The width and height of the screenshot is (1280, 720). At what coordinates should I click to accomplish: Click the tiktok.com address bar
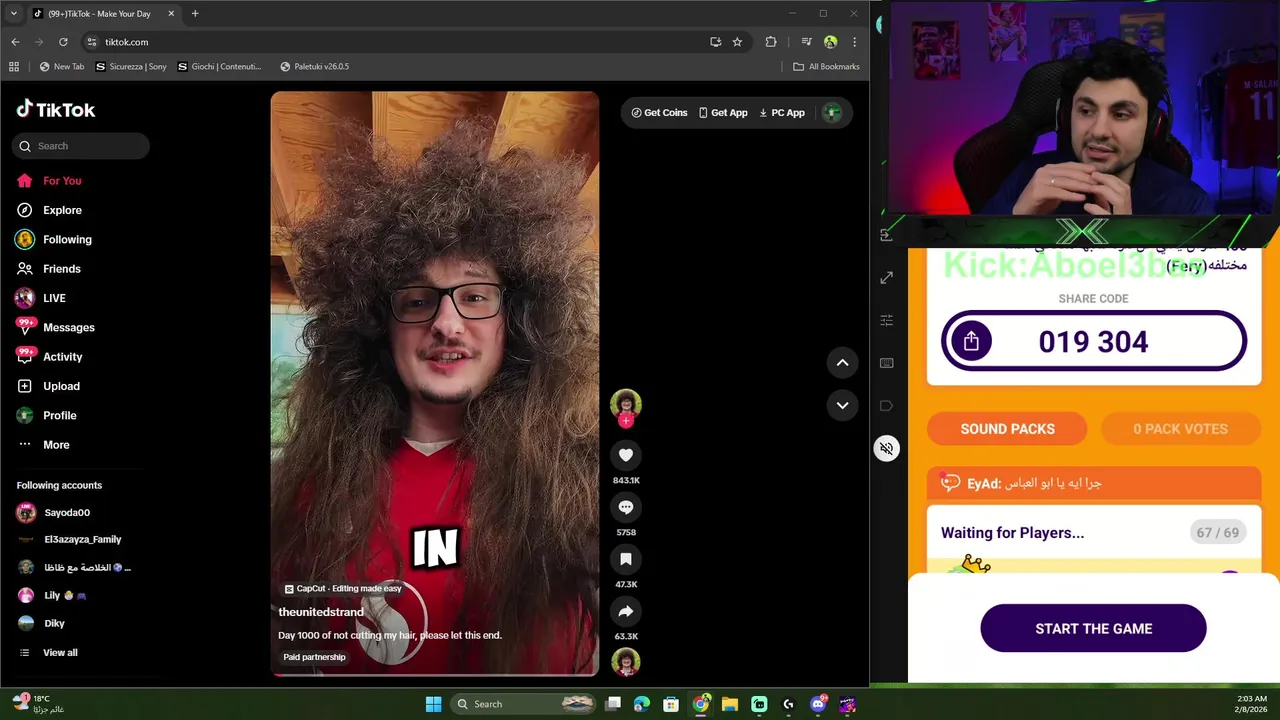tap(400, 42)
